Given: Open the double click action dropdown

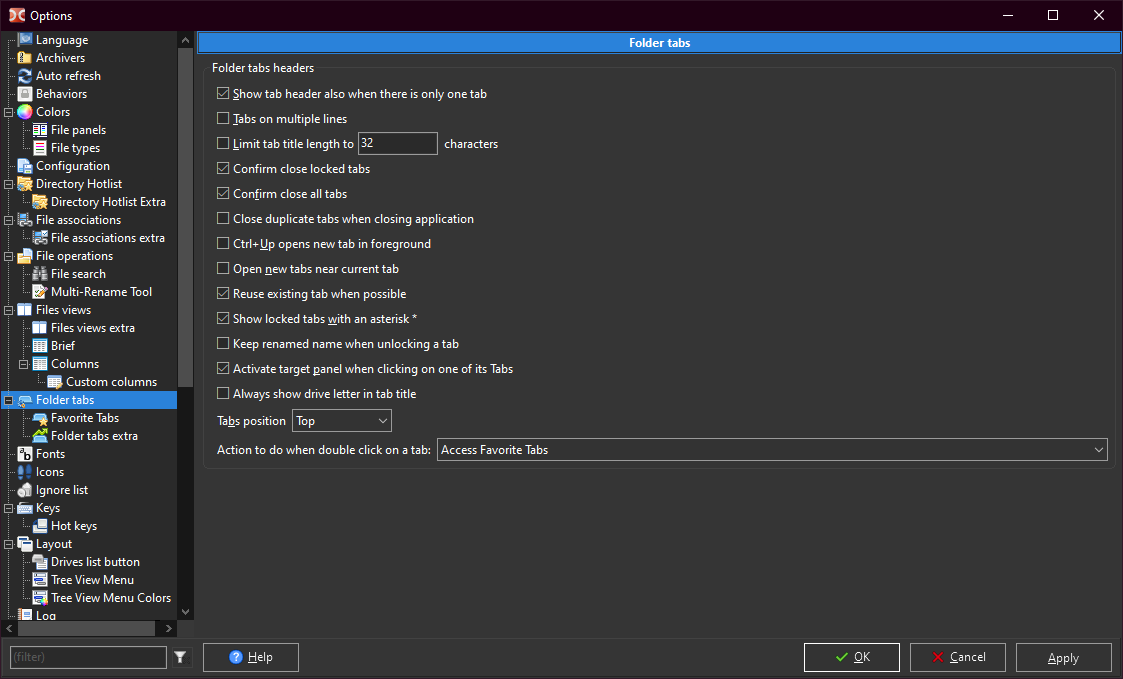Looking at the screenshot, I should [x=771, y=450].
